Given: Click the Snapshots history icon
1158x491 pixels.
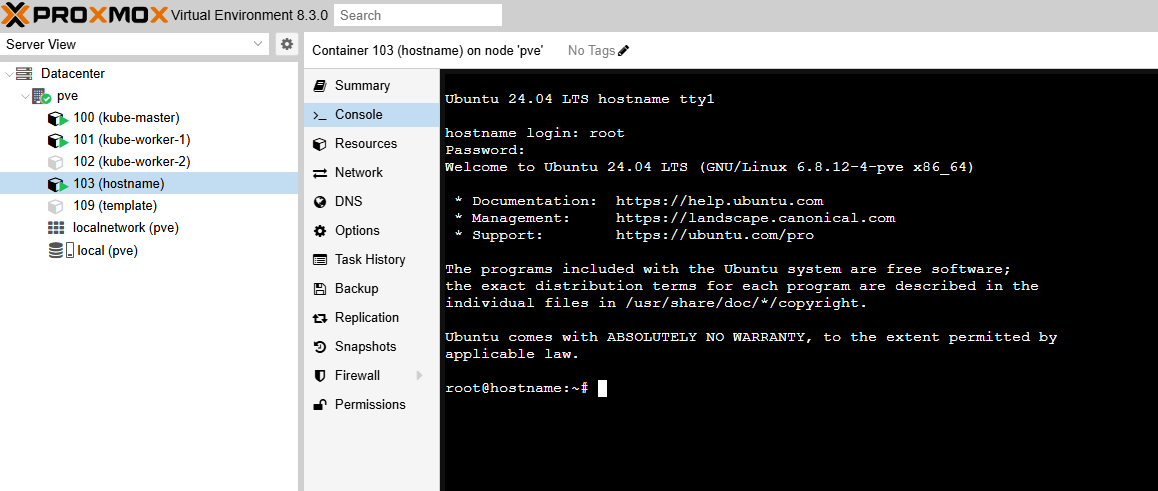Looking at the screenshot, I should click(320, 347).
